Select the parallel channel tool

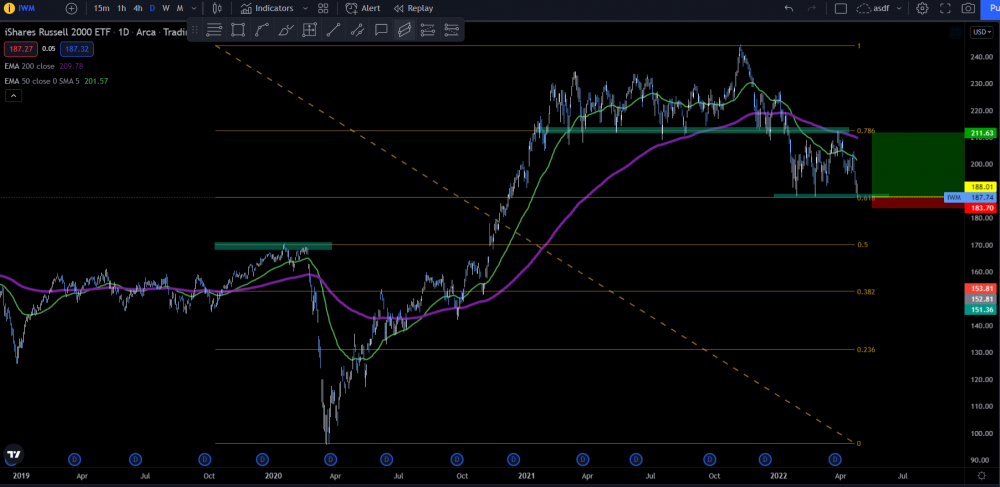404,29
